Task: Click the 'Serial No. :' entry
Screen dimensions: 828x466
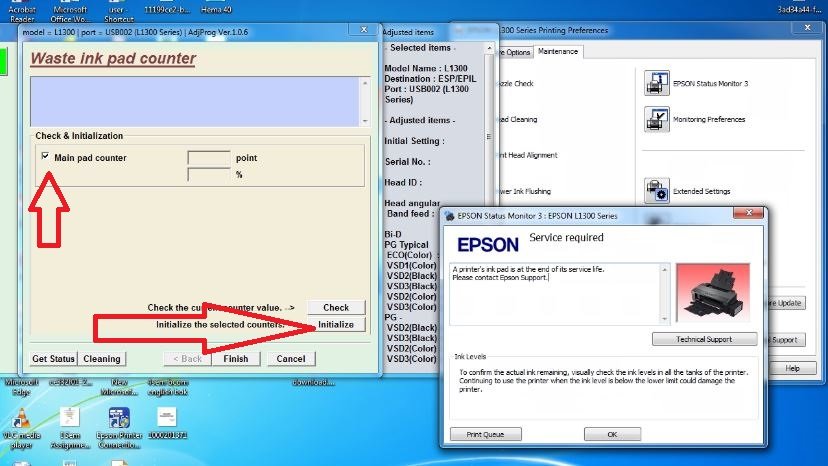Action: pyautogui.click(x=407, y=162)
